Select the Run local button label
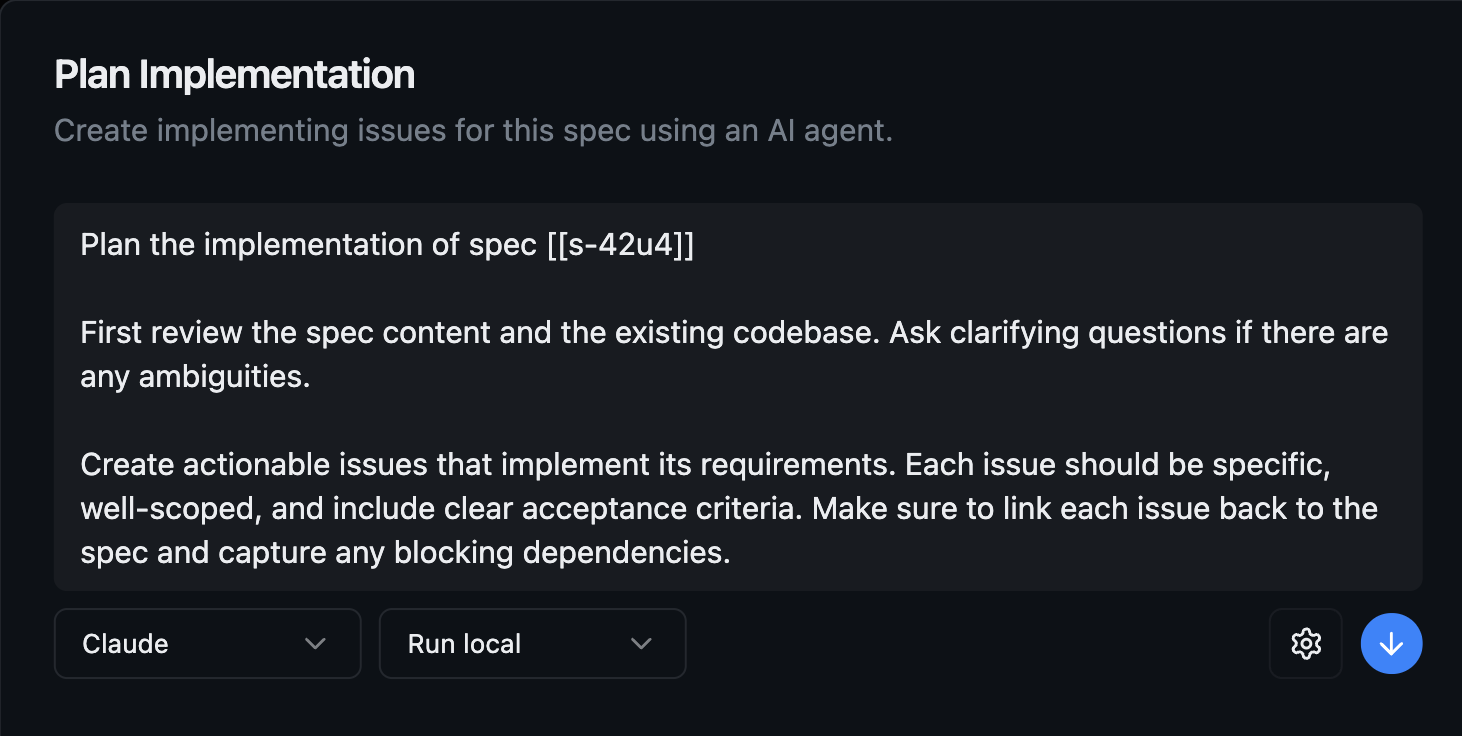 (x=464, y=643)
